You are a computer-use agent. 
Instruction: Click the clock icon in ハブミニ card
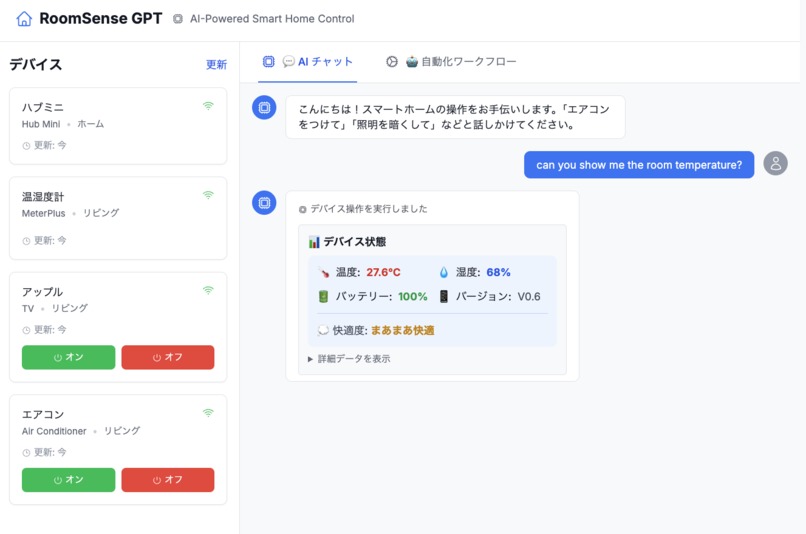(x=26, y=146)
